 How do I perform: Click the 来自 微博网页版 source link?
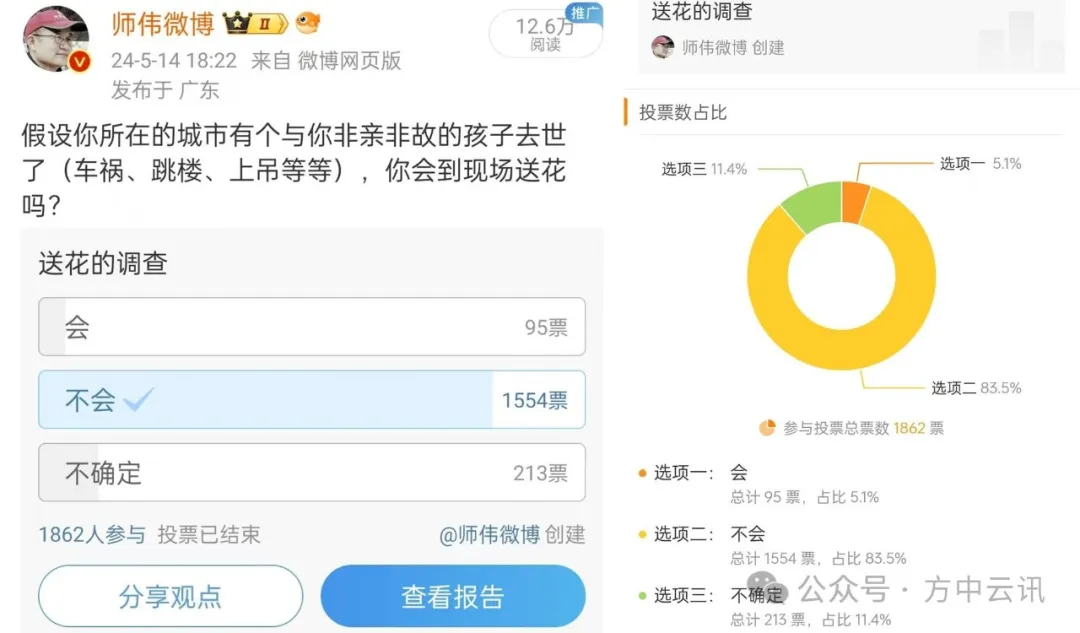click(x=326, y=61)
